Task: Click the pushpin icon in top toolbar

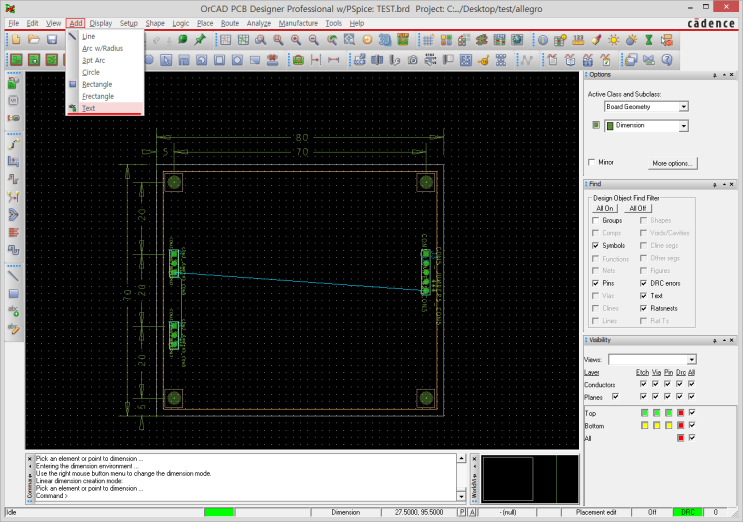Action: tap(200, 40)
